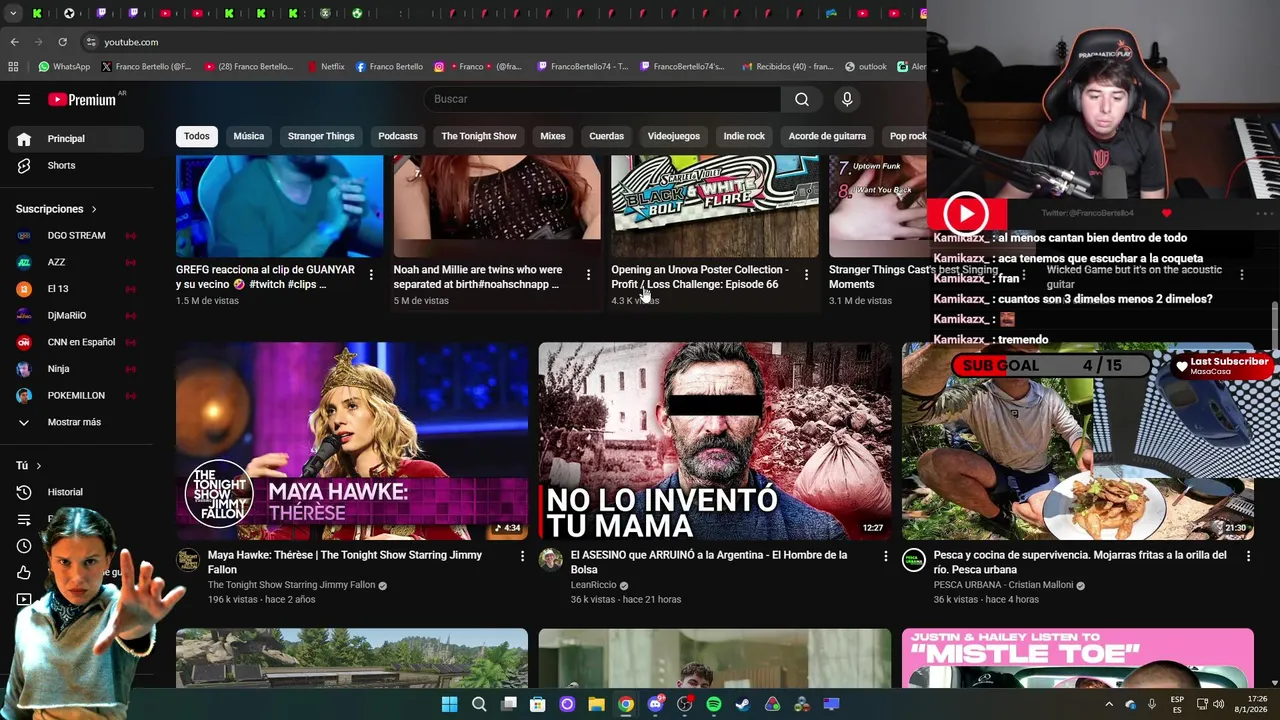The width and height of the screenshot is (1280, 720).
Task: Open options for Maya Hawke video
Action: [521, 556]
